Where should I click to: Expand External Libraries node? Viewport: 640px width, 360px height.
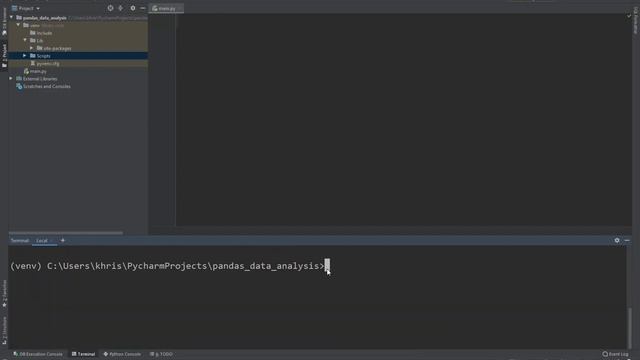pyautogui.click(x=11, y=78)
